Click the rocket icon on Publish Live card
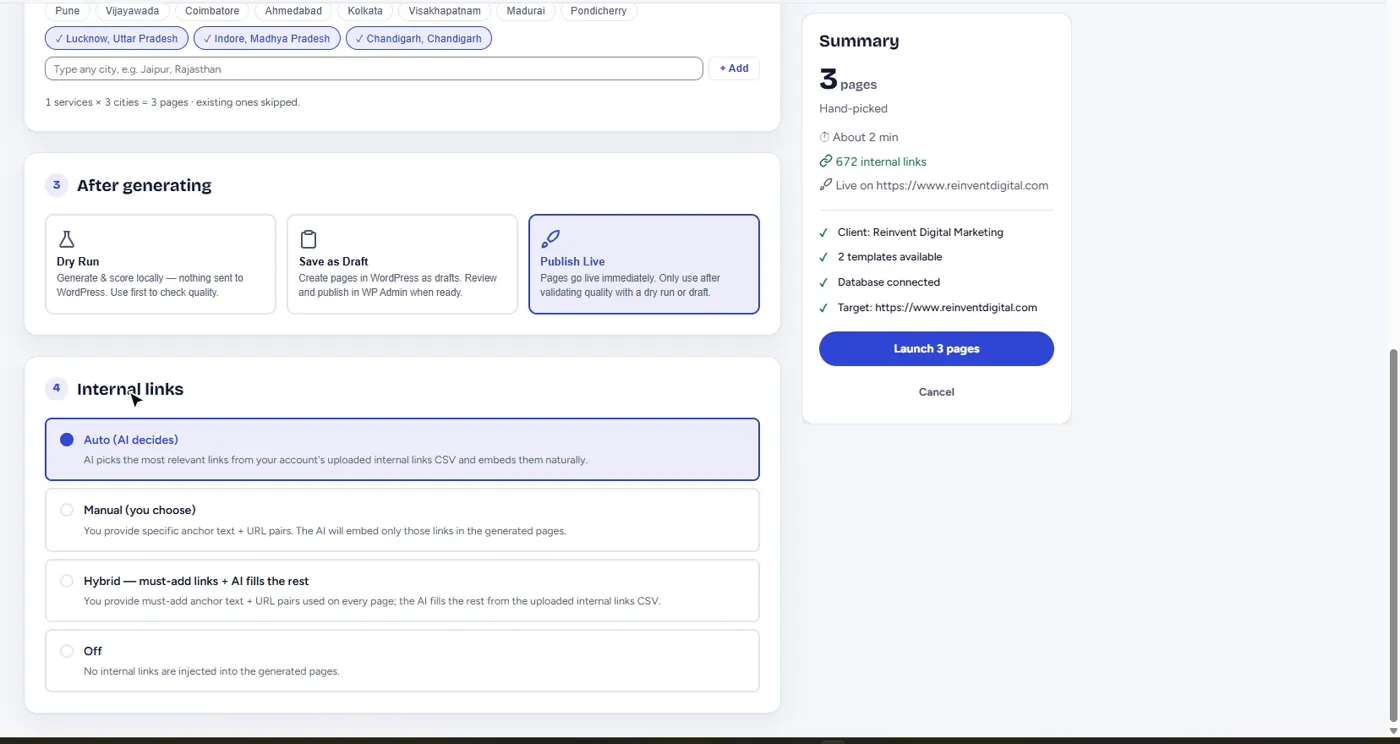Viewport: 1400px width, 744px height. point(550,239)
